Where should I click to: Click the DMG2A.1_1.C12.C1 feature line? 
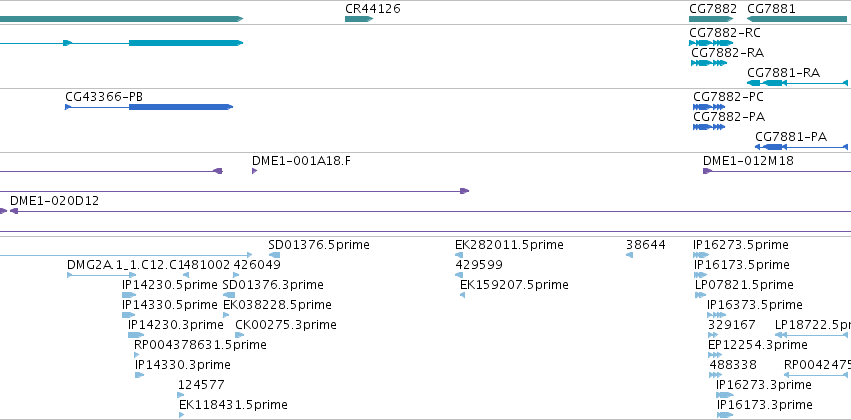click(101, 275)
